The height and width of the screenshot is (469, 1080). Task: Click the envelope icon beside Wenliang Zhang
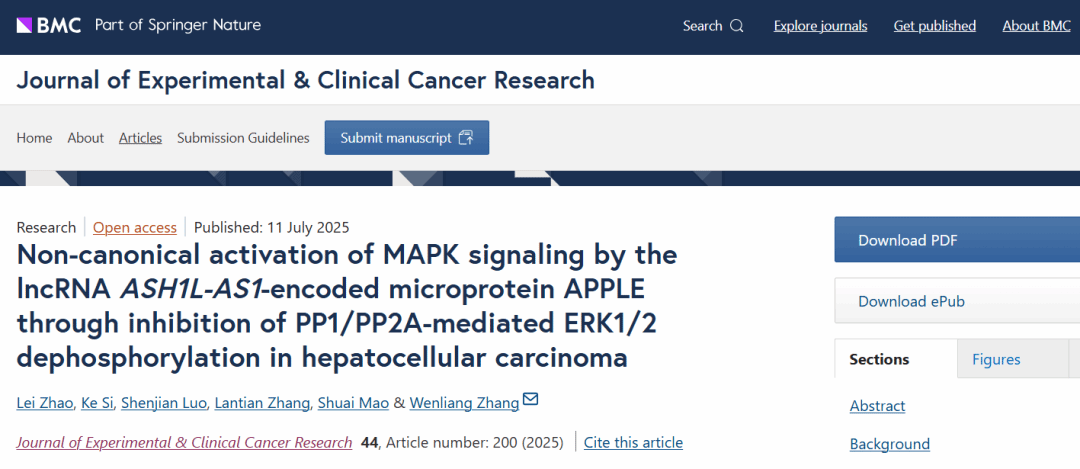point(530,401)
